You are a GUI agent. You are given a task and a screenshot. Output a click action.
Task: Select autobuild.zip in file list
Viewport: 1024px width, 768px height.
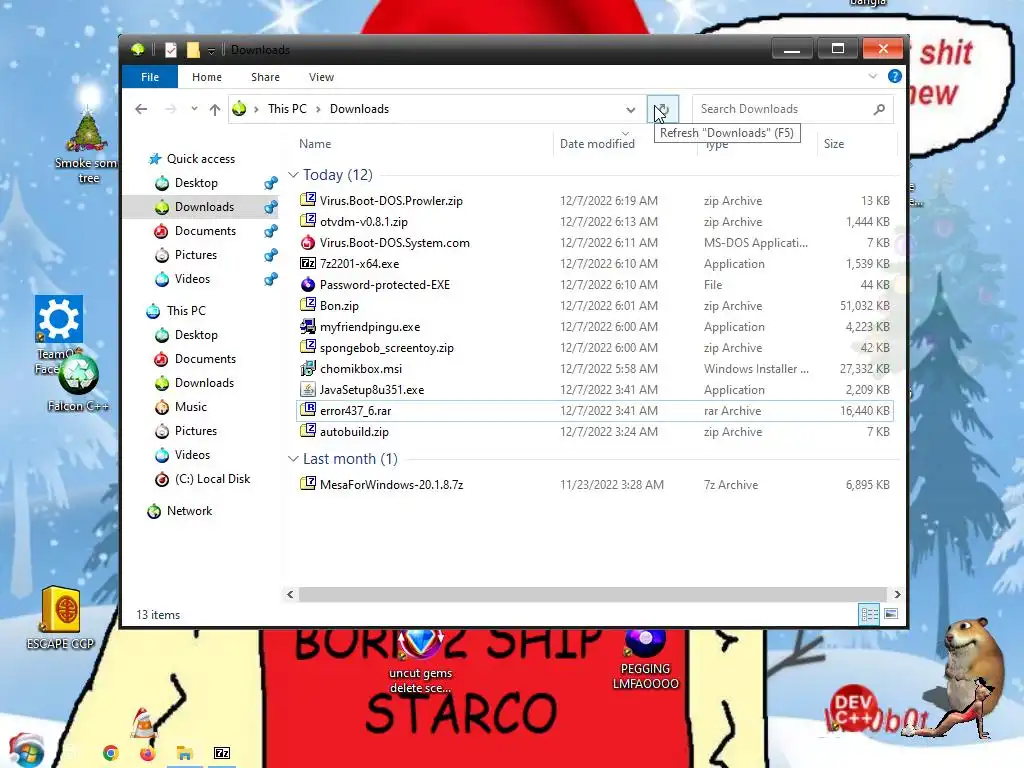(x=594, y=432)
